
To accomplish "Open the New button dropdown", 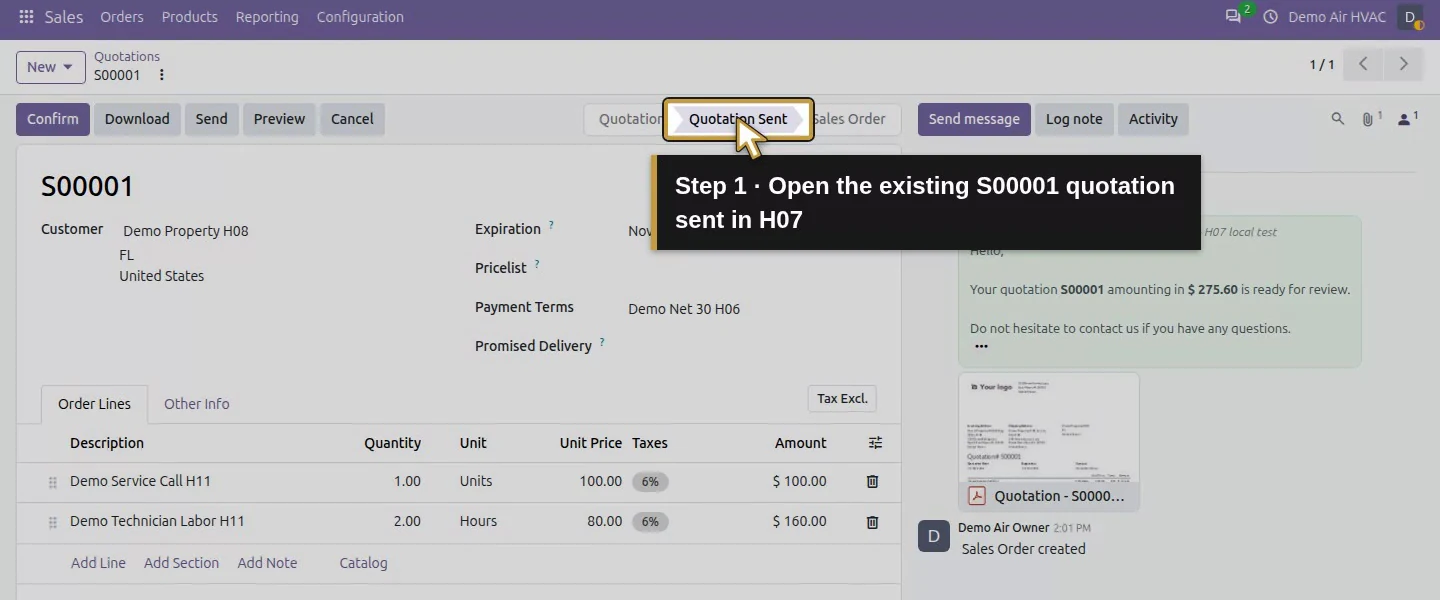I will click(51, 67).
